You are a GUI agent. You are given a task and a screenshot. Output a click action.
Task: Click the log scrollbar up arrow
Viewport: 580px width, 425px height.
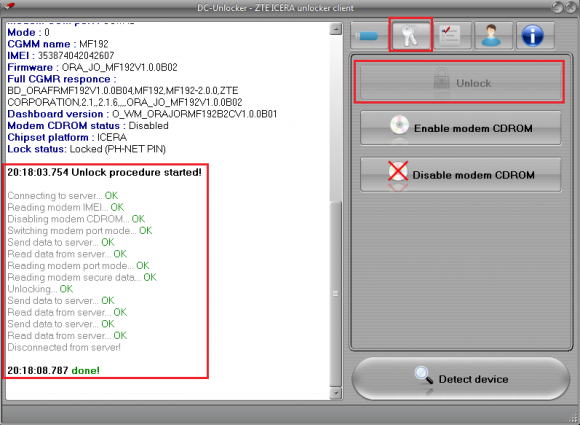point(335,29)
